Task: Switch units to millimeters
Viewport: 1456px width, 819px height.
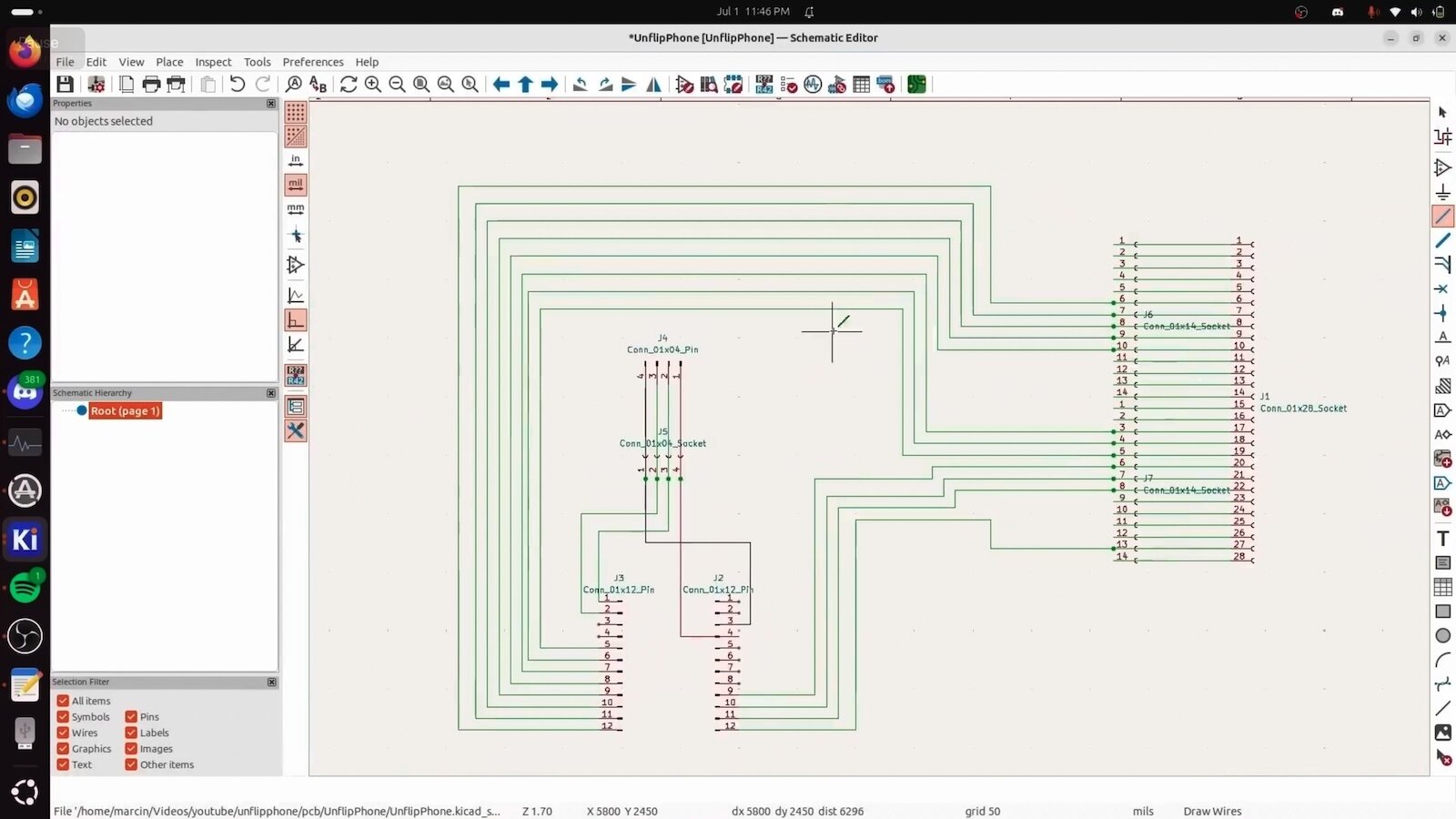Action: [296, 209]
